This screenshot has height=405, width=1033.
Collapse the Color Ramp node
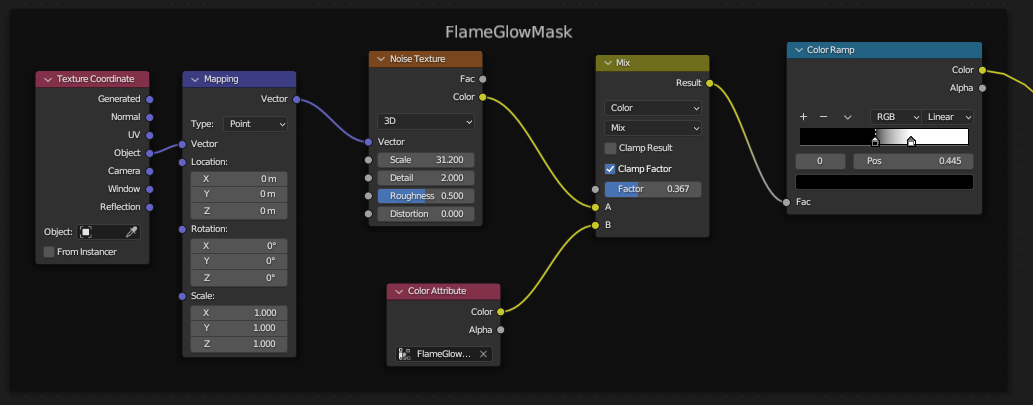(x=799, y=50)
